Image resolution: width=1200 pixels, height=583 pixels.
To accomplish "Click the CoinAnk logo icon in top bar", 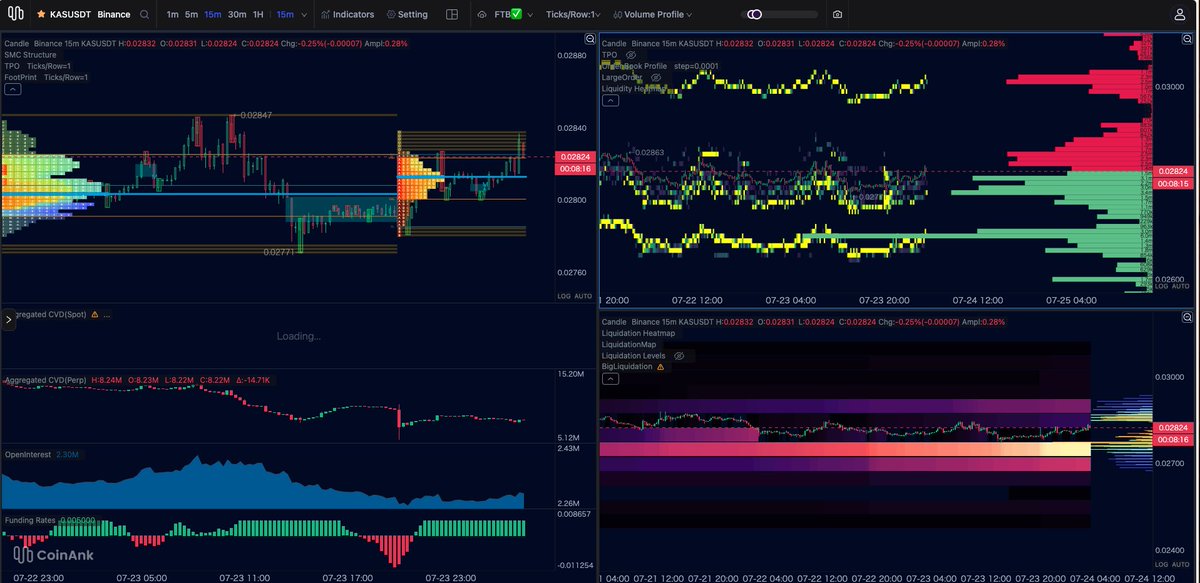I will (x=15, y=14).
